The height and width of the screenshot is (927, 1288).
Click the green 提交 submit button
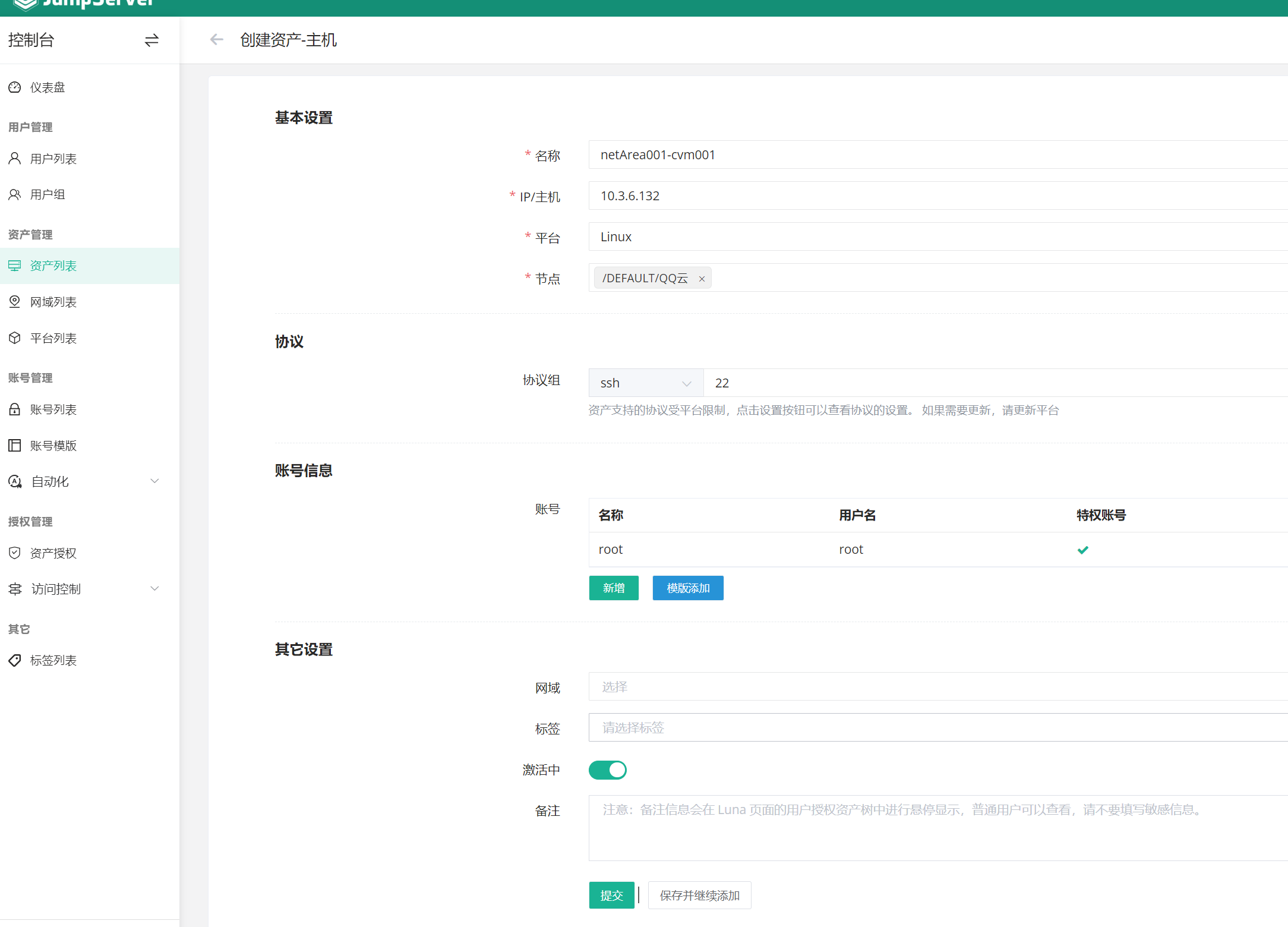(x=611, y=895)
